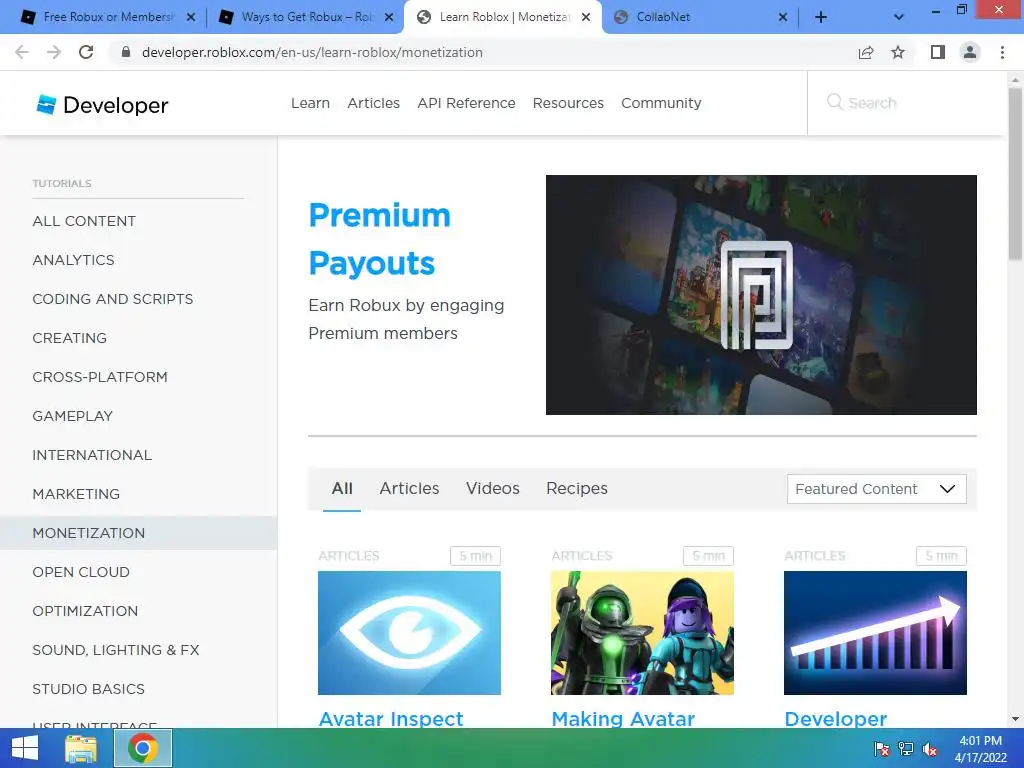Select INTERNATIONAL in sidebar

[92, 455]
